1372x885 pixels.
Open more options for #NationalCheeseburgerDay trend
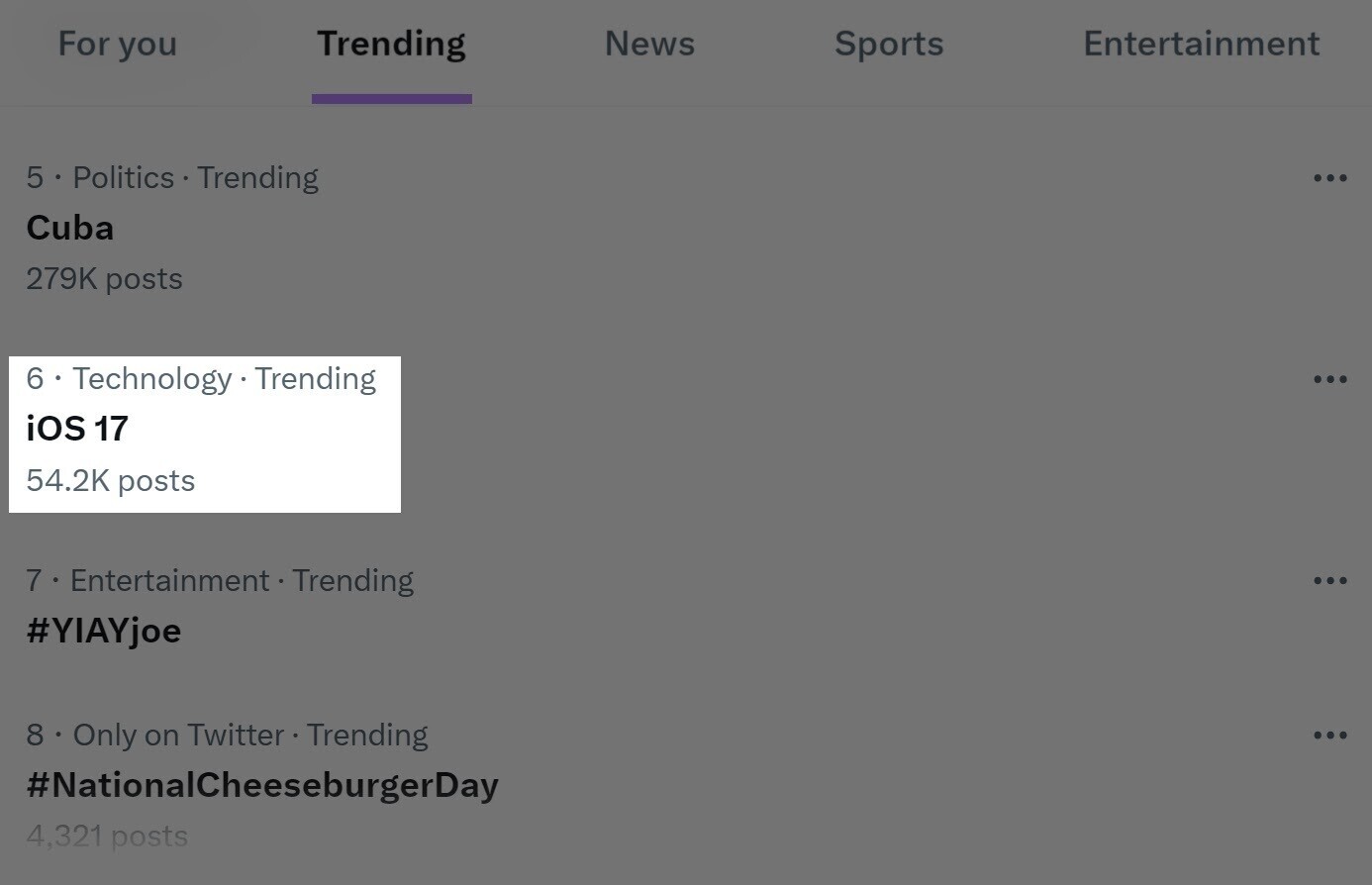pos(1331,735)
